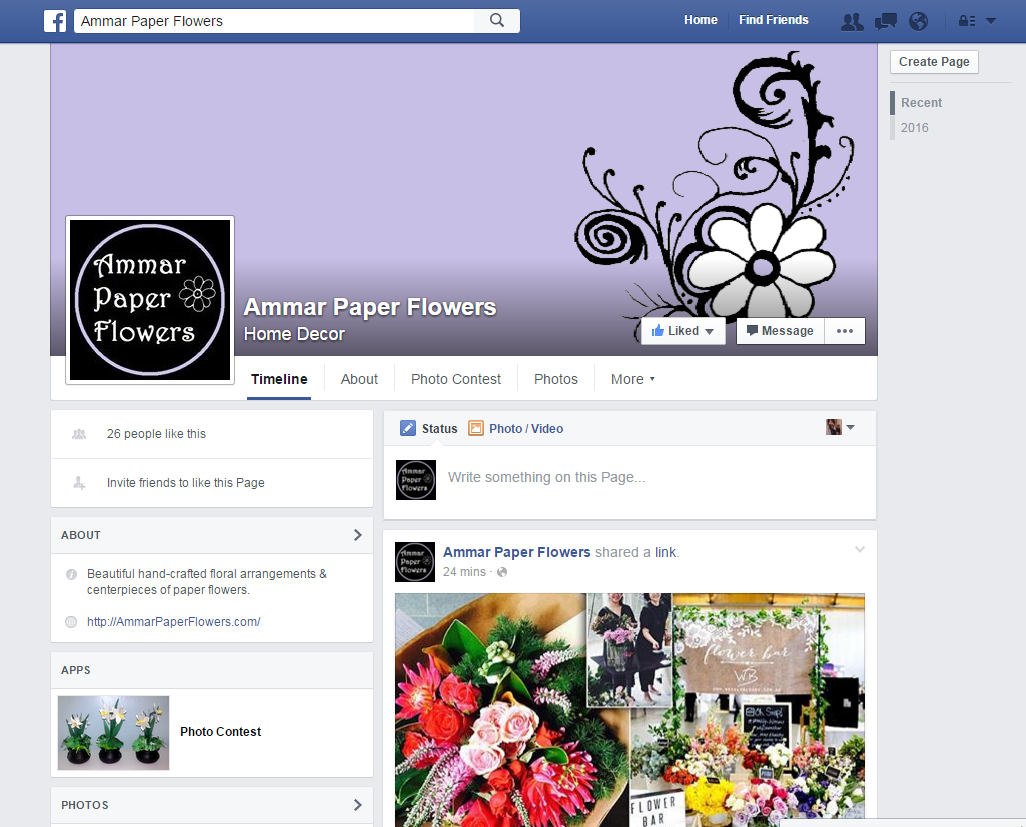Open the AmmarPaperFlowers.com website link
Viewport: 1026px width, 827px height.
(x=174, y=622)
